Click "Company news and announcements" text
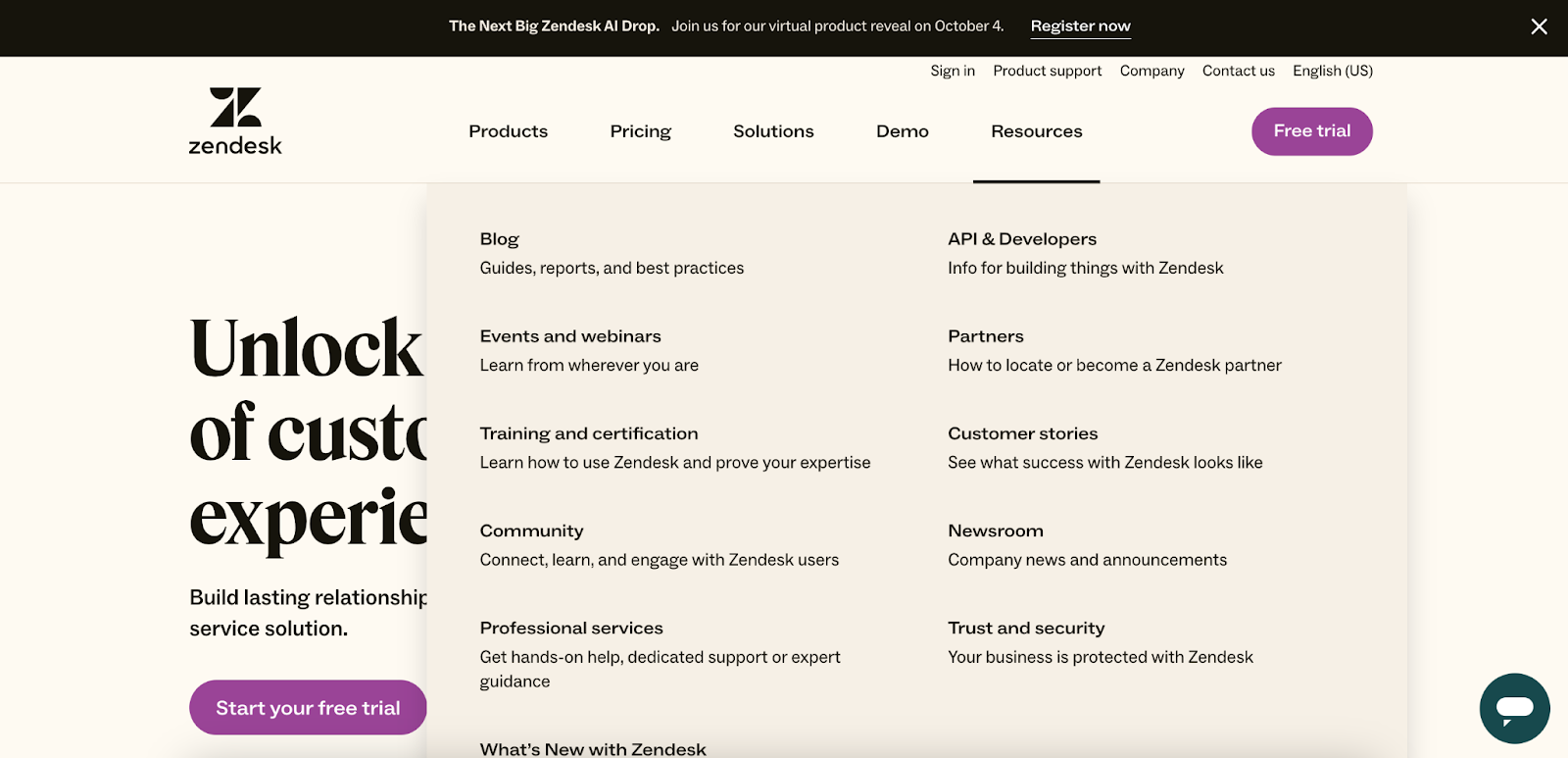Viewport: 1568px width, 758px height. pyautogui.click(x=1087, y=560)
